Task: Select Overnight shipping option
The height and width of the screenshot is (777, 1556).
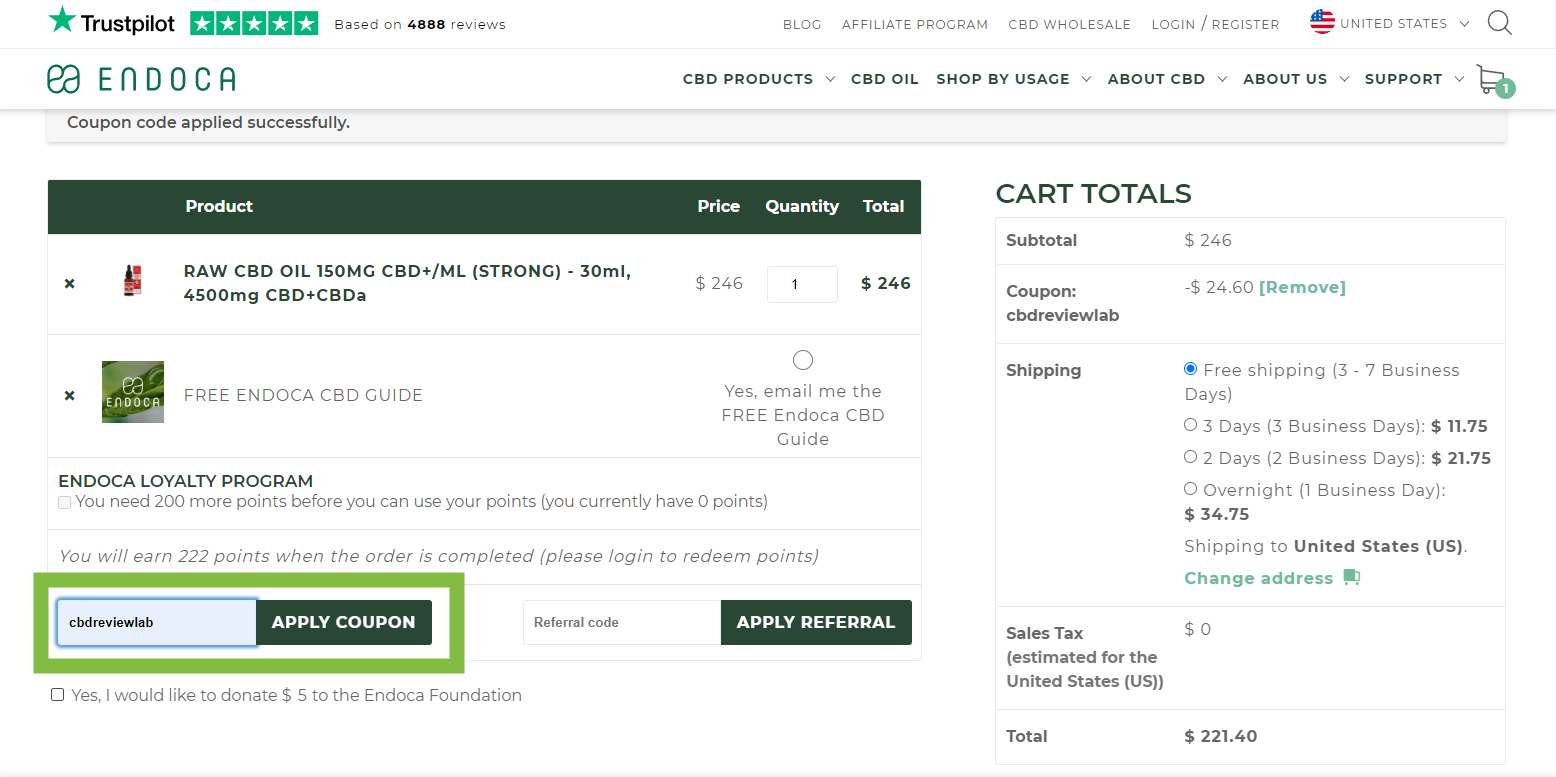Action: 1190,489
